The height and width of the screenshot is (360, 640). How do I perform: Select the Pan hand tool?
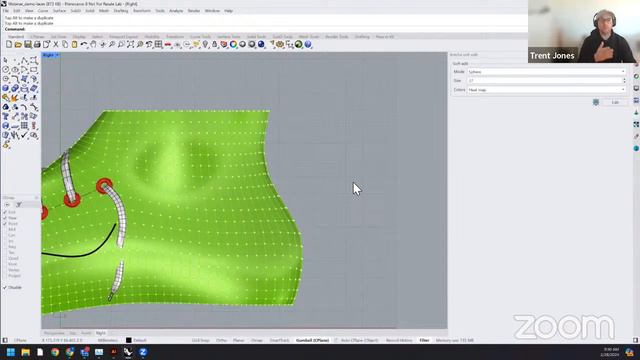93,44
